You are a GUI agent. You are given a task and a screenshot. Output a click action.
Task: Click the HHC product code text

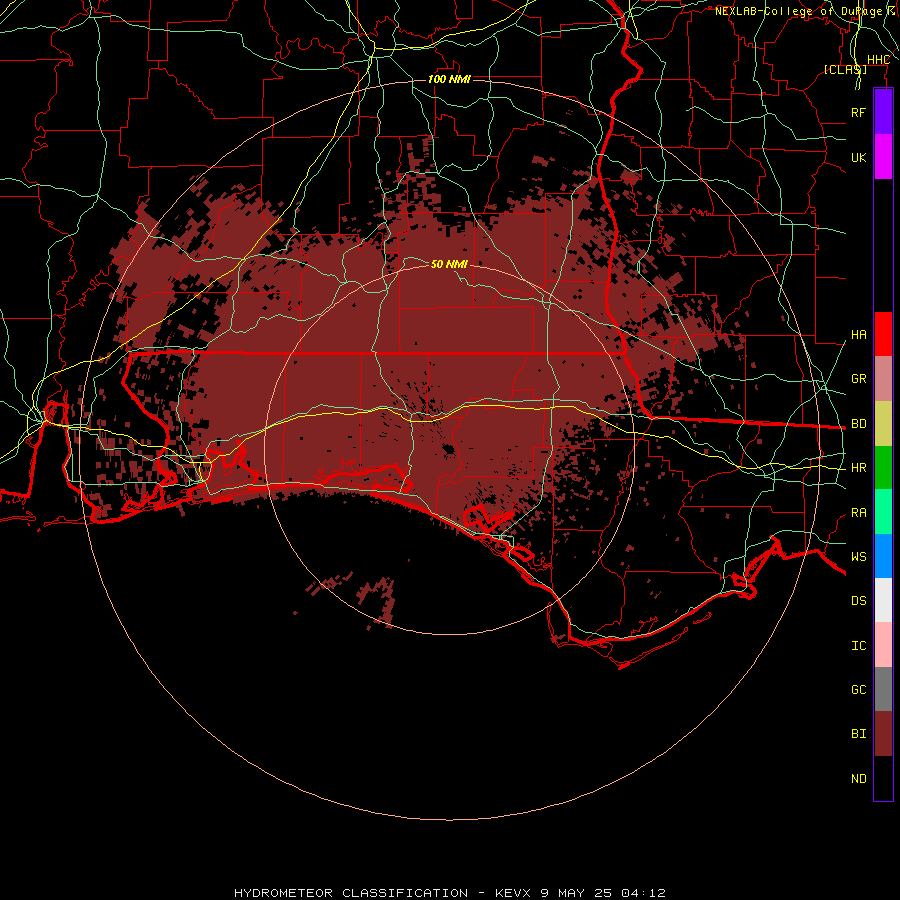[878, 60]
